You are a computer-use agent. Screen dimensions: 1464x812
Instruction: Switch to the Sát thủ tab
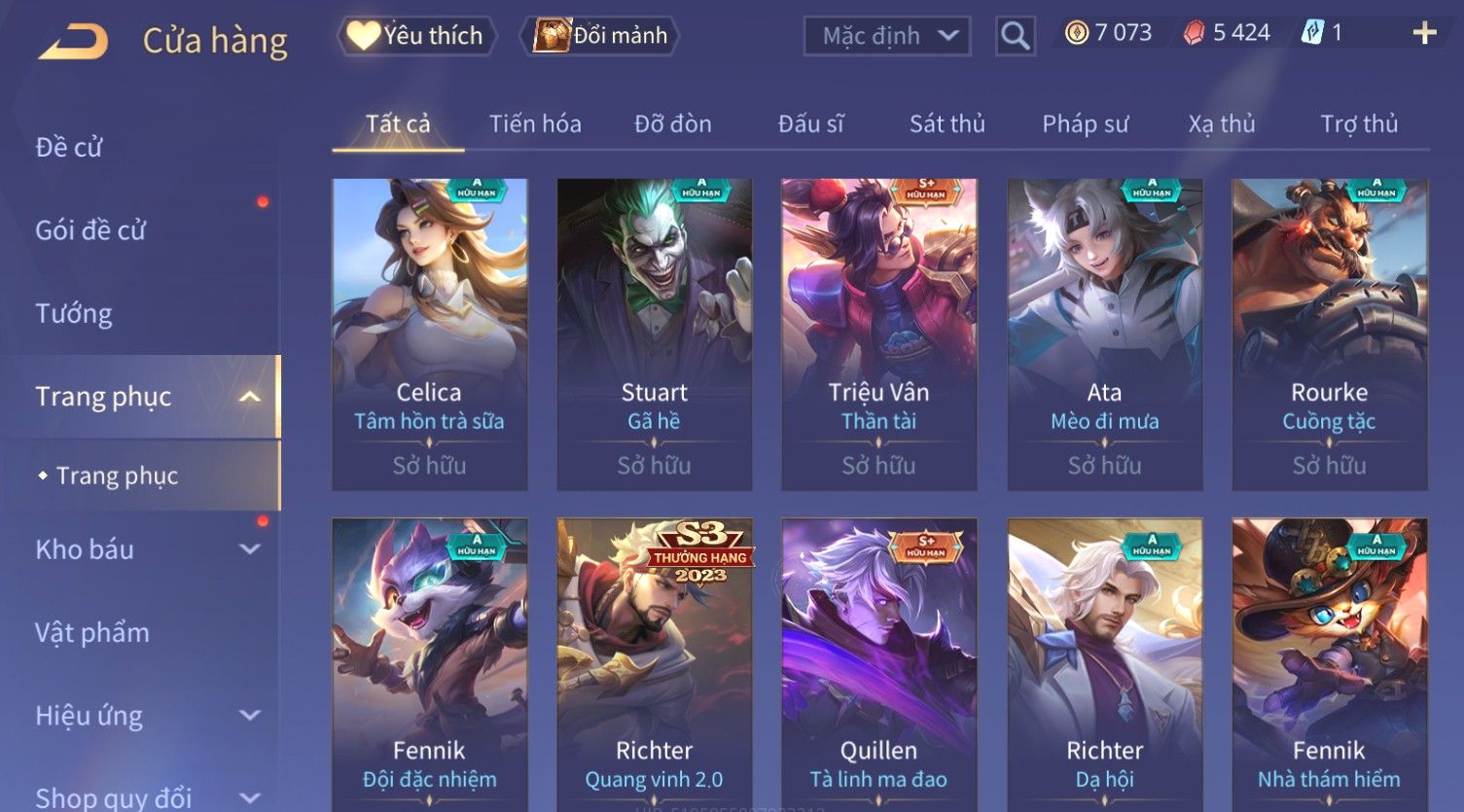point(946,124)
